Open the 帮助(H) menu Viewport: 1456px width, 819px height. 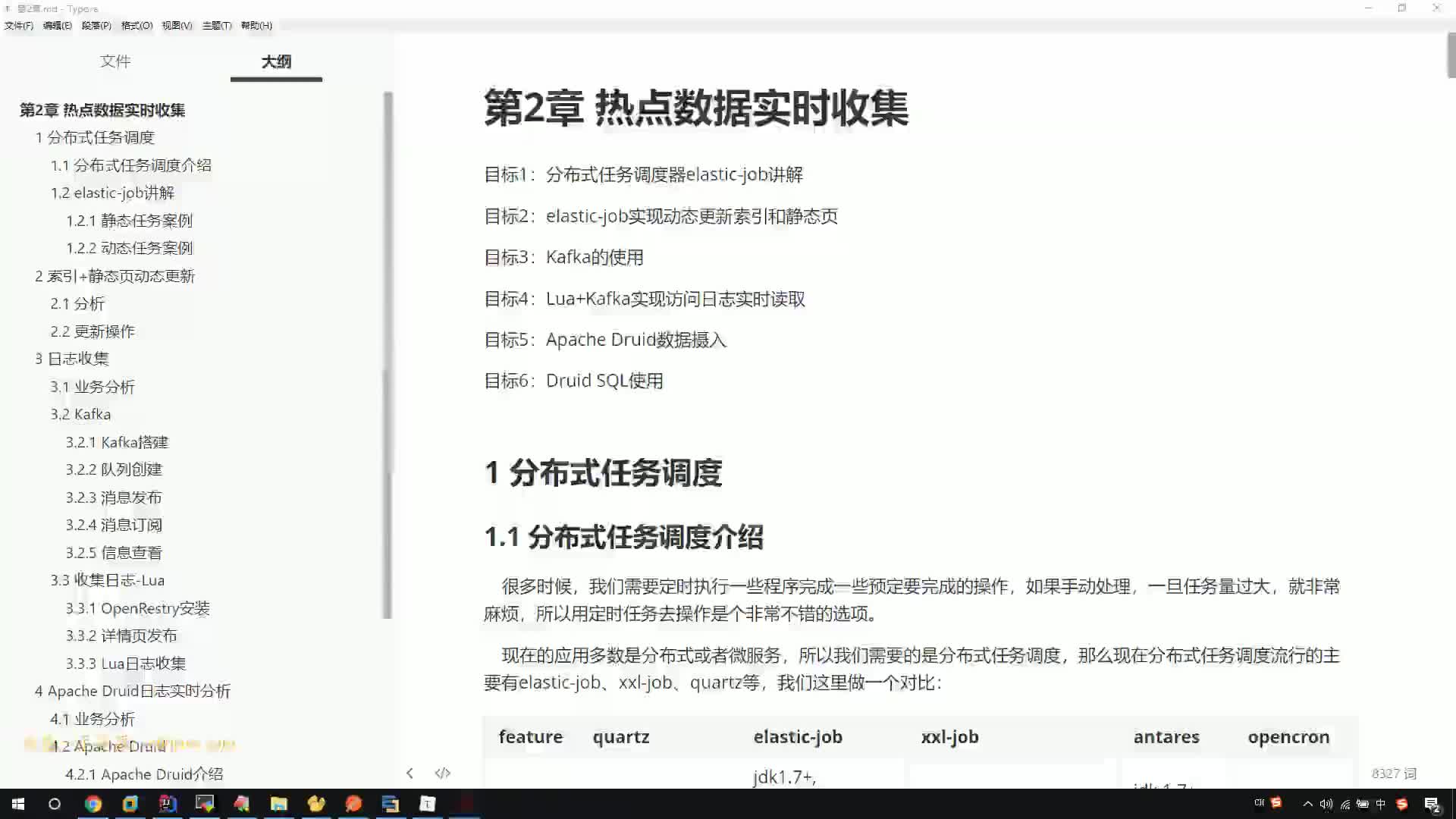click(256, 25)
